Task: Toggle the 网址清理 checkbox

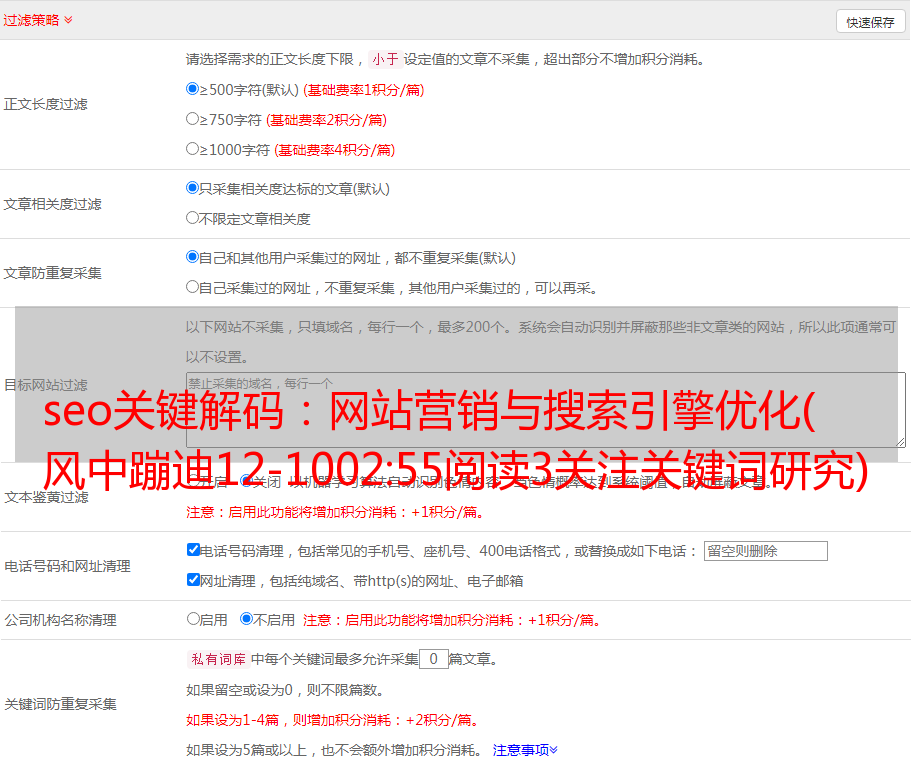Action: 193,580
